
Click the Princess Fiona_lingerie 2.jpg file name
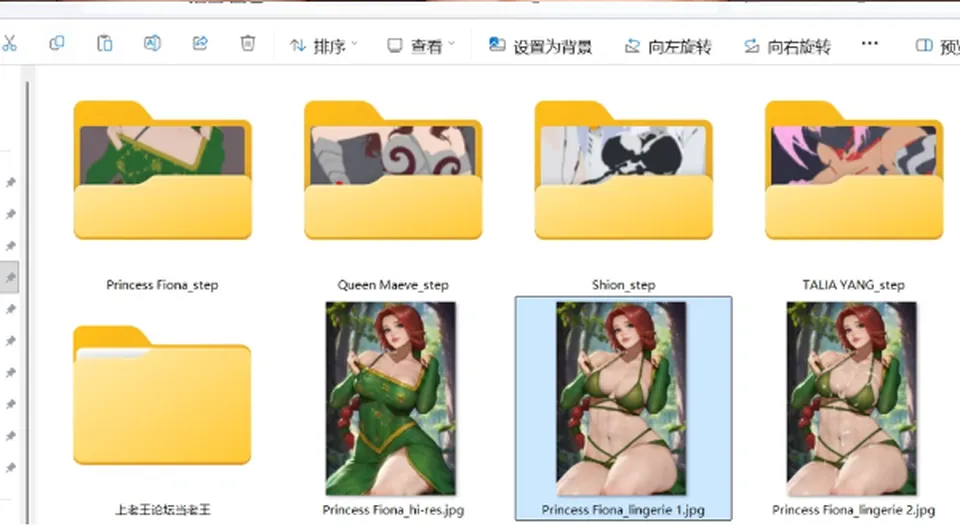tap(853, 509)
